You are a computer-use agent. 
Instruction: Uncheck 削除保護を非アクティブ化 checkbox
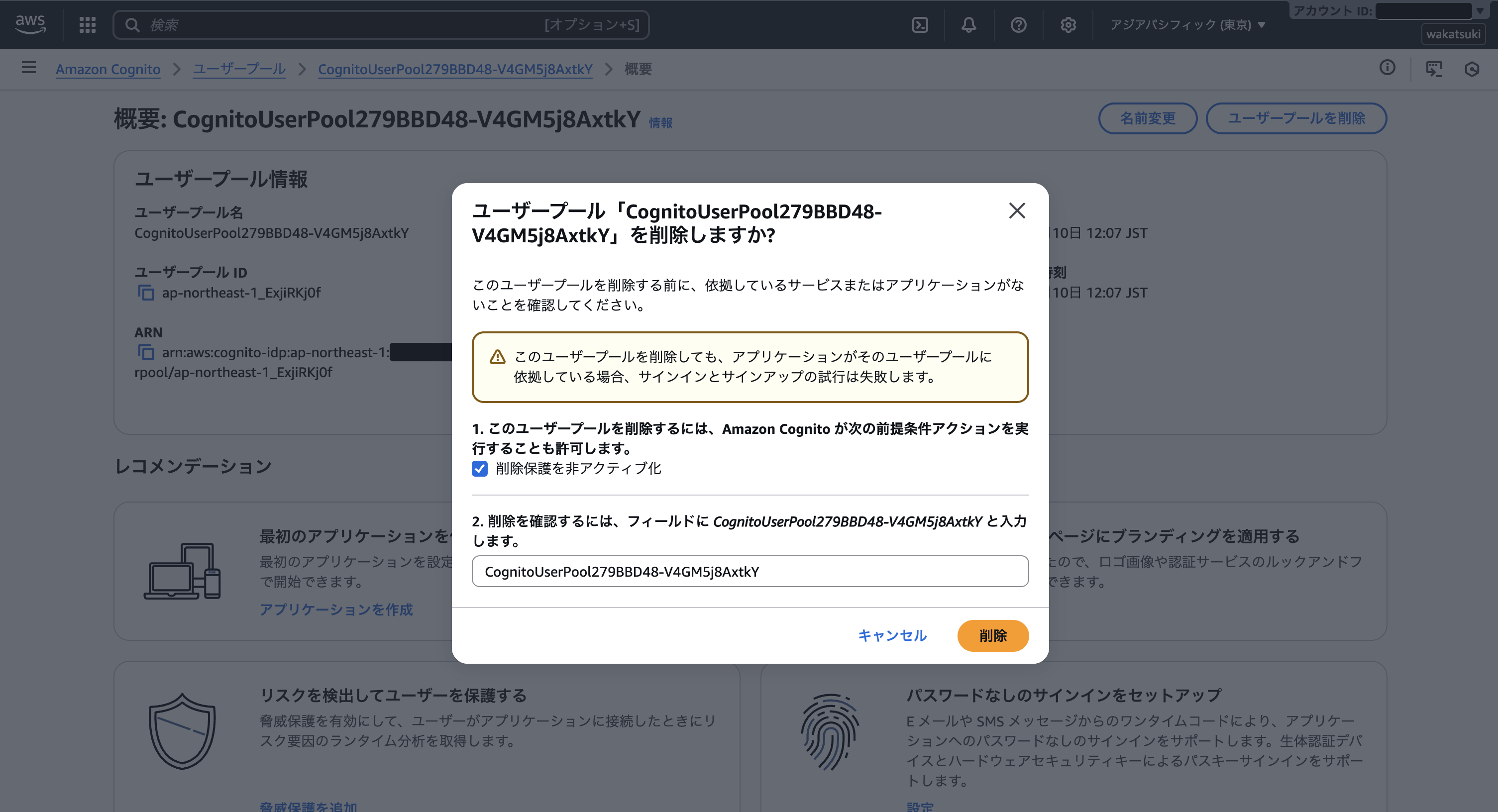click(x=480, y=469)
